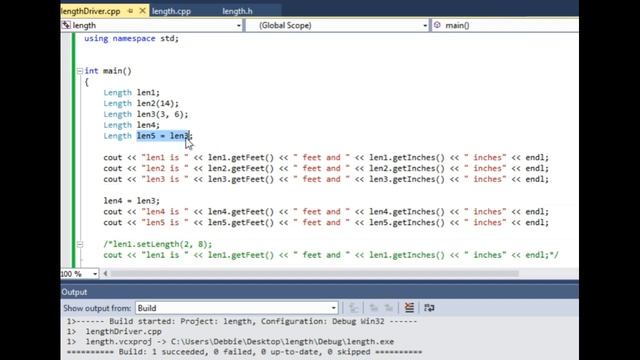
Task: Click the cout "len4 is " line
Action: click(326, 212)
